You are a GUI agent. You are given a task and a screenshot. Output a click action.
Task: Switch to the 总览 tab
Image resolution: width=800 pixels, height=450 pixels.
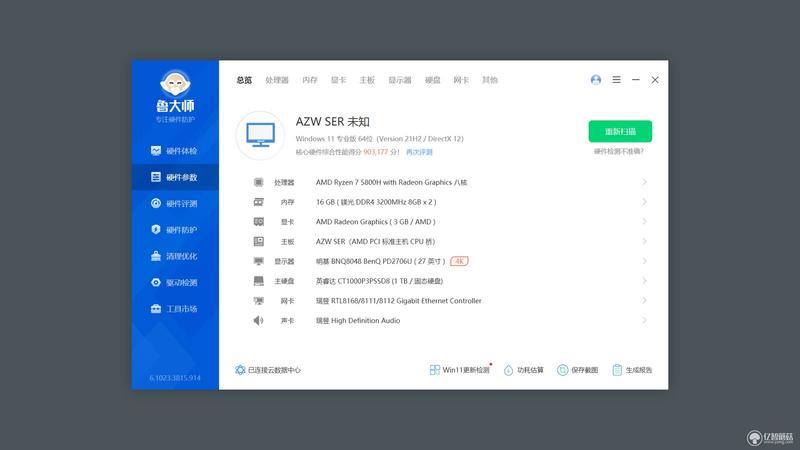pyautogui.click(x=244, y=80)
